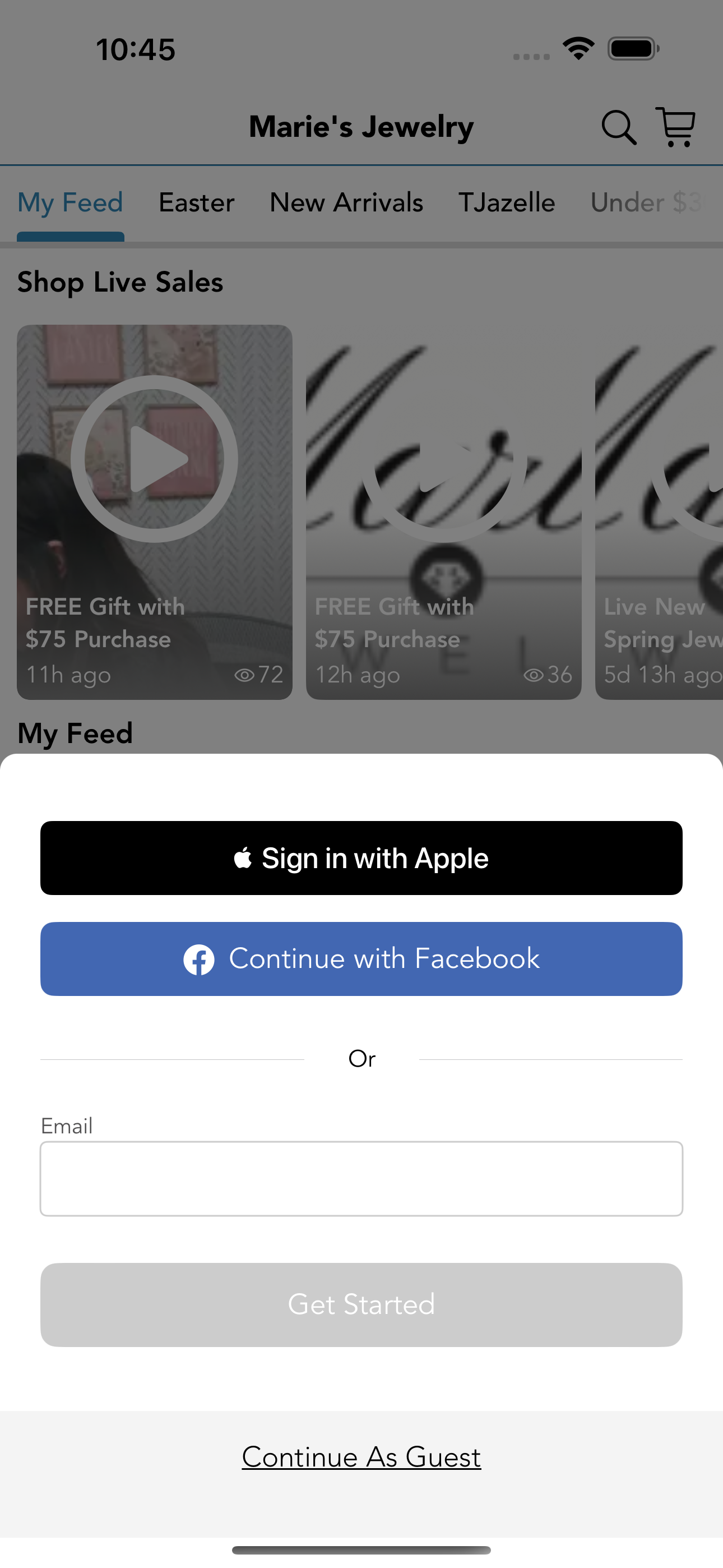This screenshot has height=1568, width=723.
Task: Select the TJazelle tab
Action: [x=506, y=202]
